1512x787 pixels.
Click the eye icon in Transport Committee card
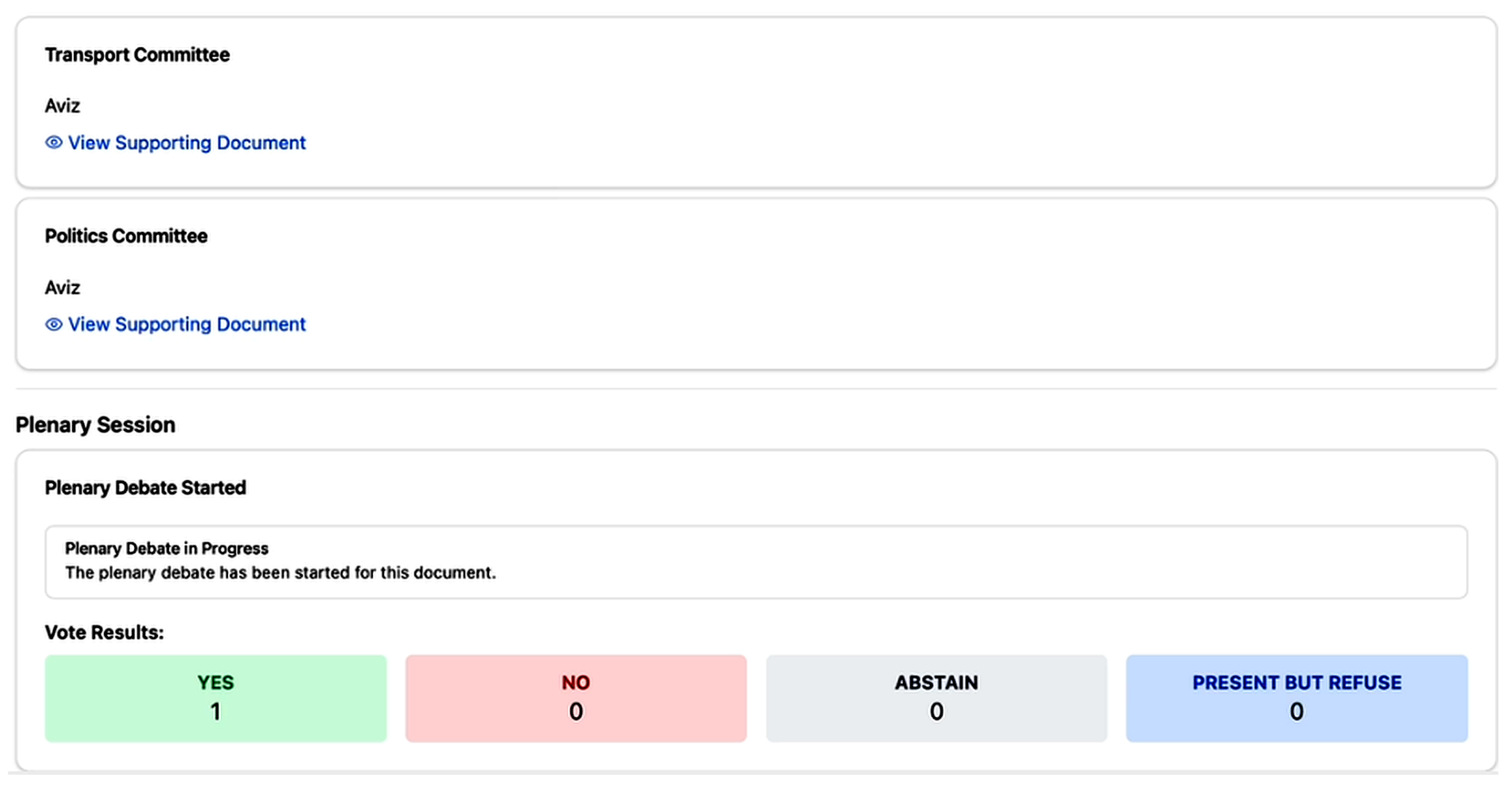pyautogui.click(x=53, y=142)
